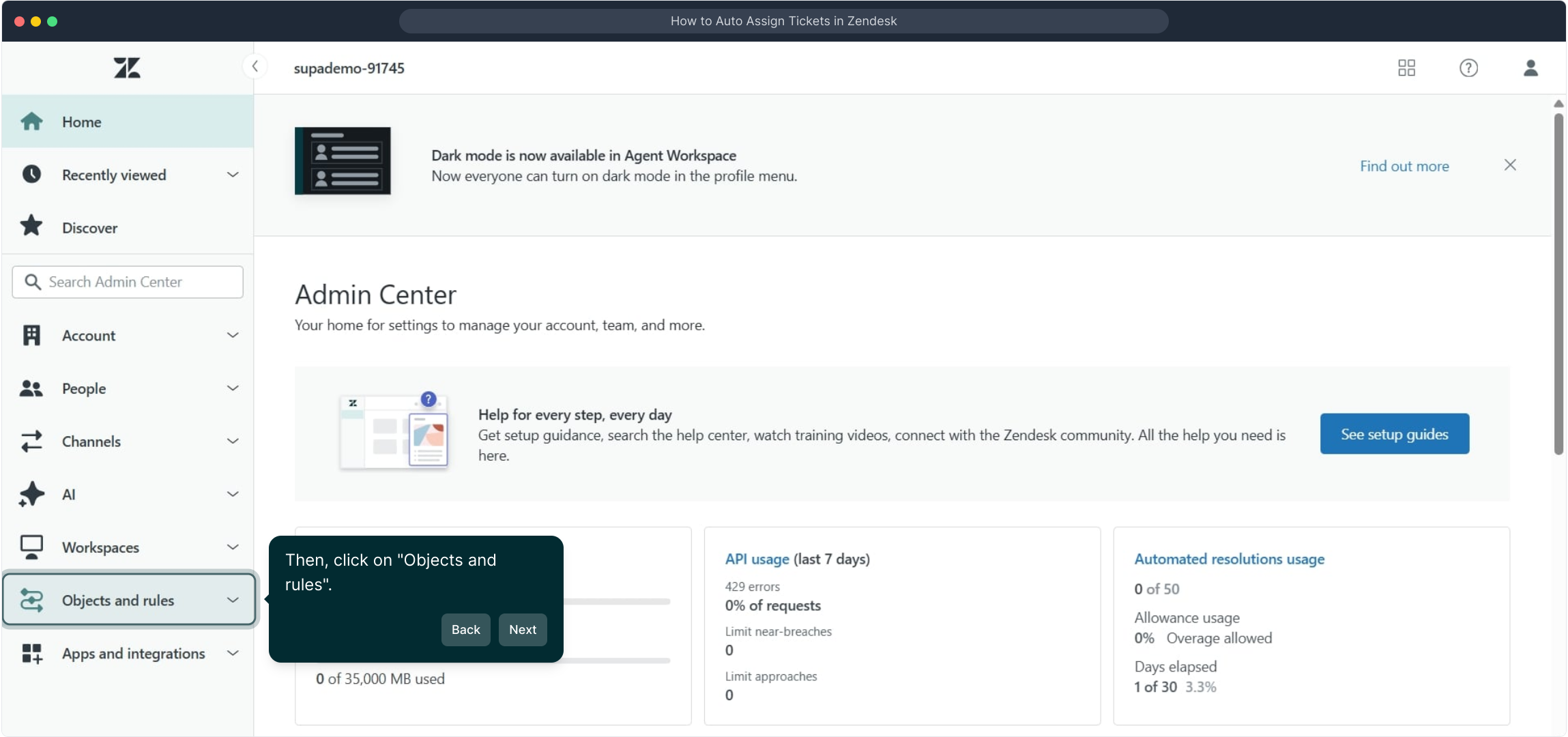Open Objects and rules menu item
The height and width of the screenshot is (737, 1568).
pos(118,601)
